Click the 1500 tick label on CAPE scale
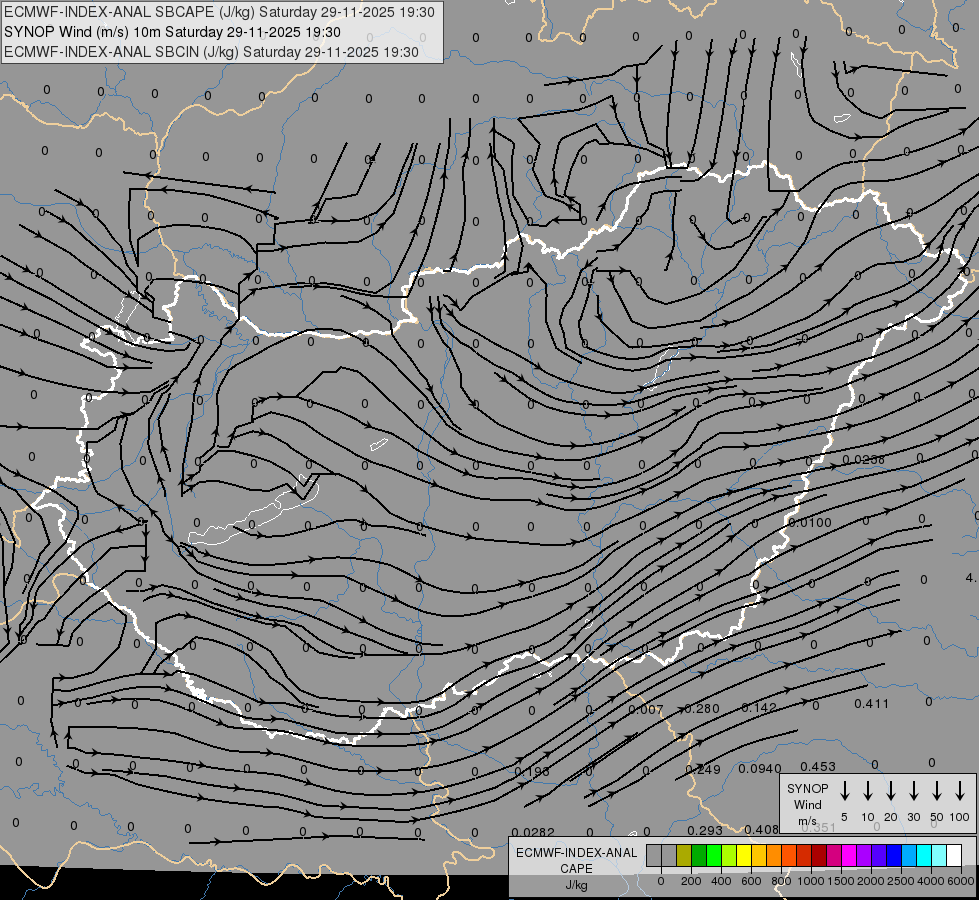This screenshot has height=900, width=979. pyautogui.click(x=841, y=881)
